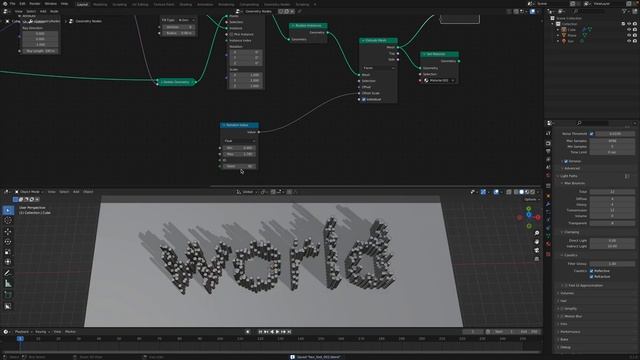Collapse the Caustics subpanel

(x=569, y=255)
